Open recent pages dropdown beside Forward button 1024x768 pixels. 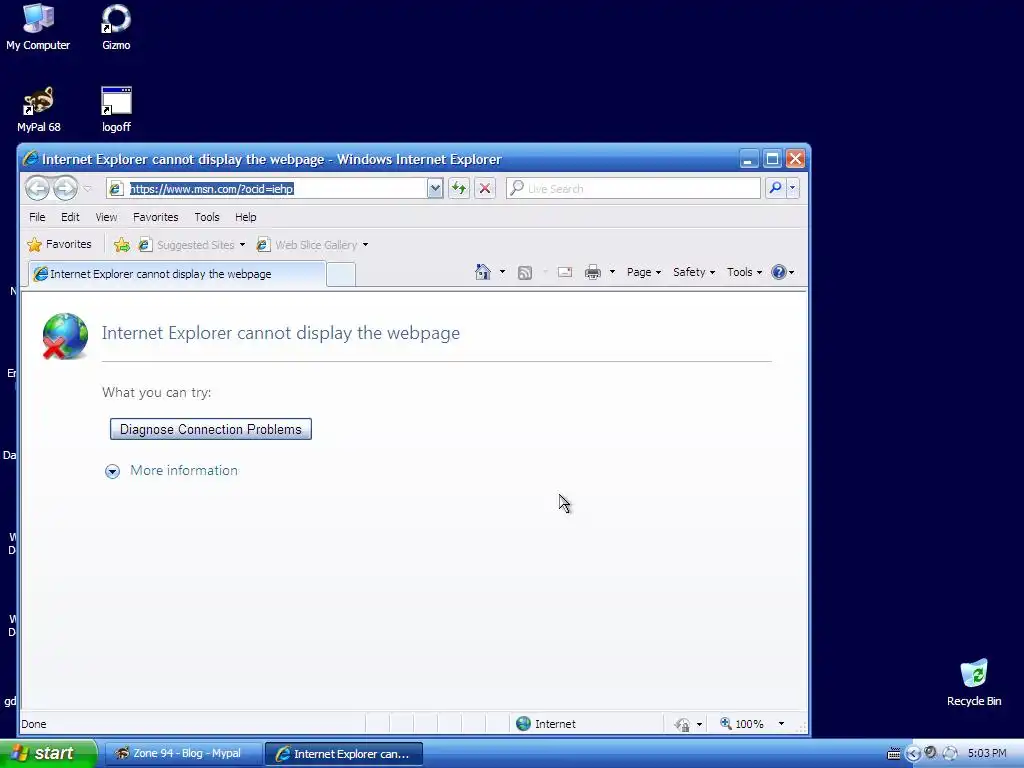88,189
